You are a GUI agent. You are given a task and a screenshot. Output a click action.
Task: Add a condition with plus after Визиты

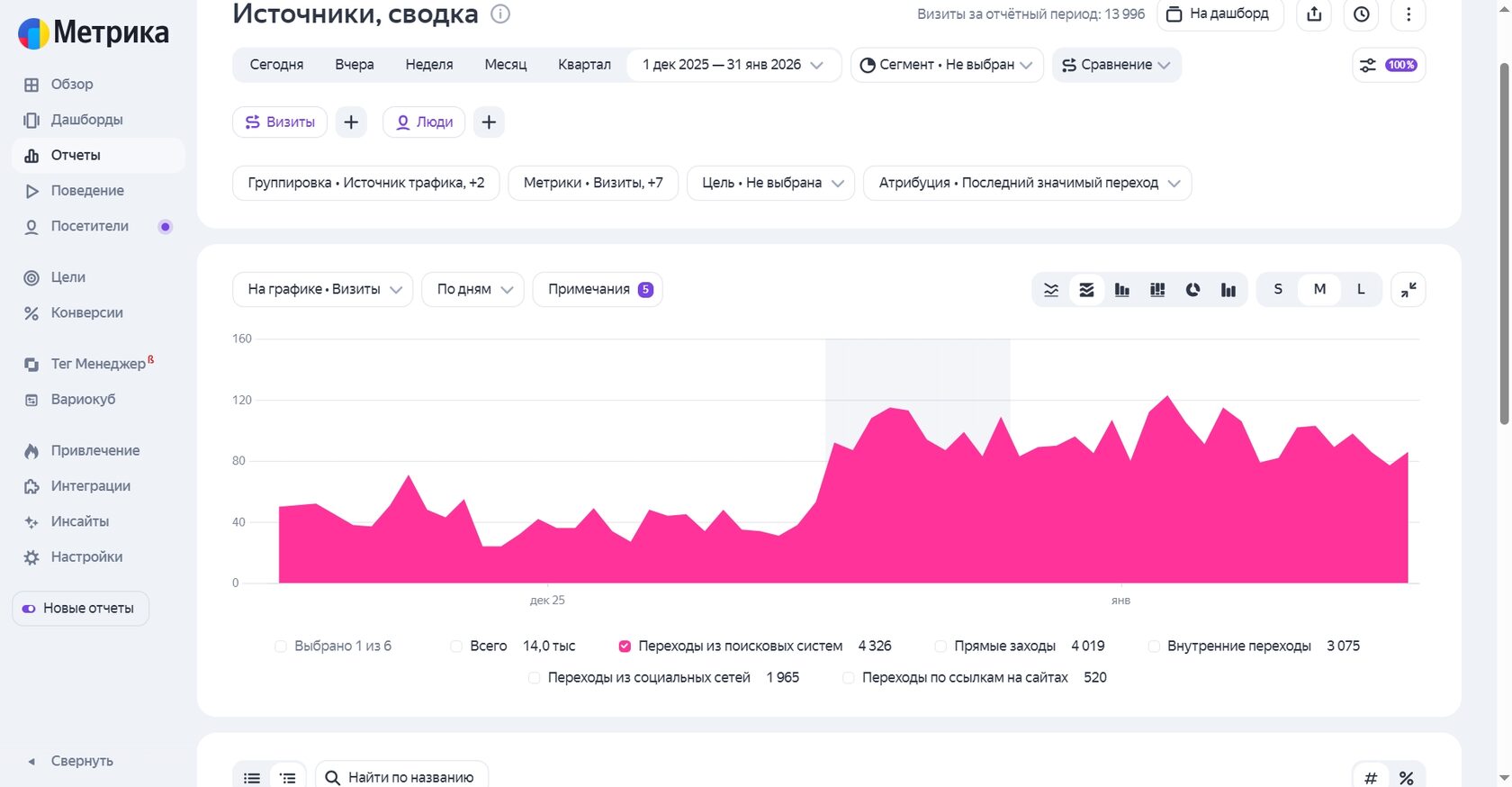pyautogui.click(x=351, y=122)
